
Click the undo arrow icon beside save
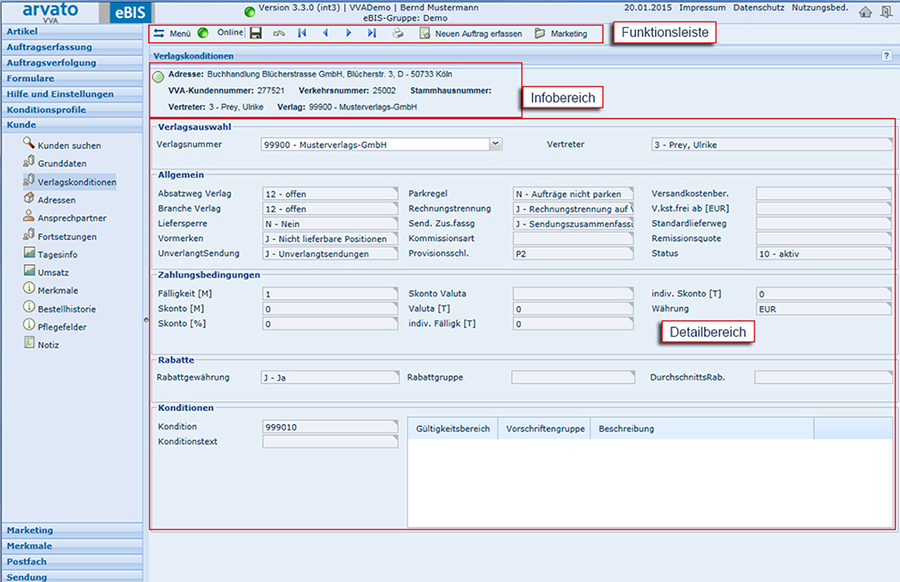[279, 33]
